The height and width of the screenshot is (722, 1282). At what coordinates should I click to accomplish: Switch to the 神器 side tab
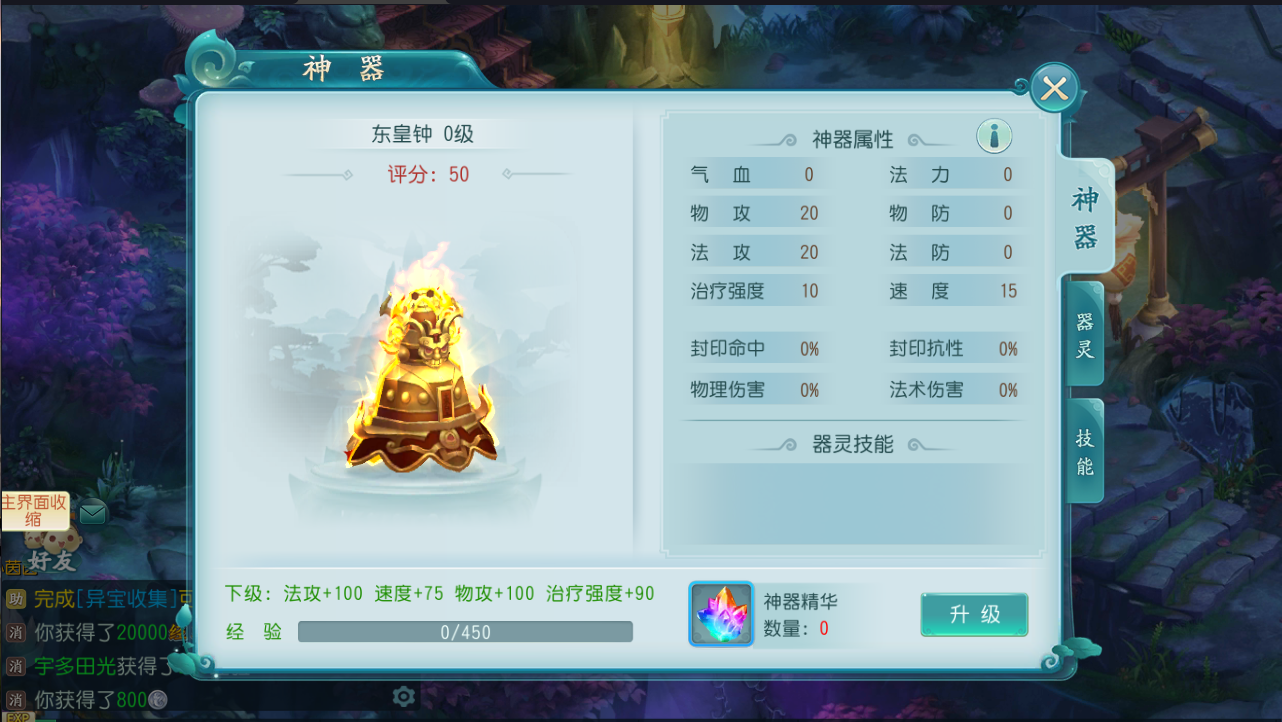click(1086, 217)
